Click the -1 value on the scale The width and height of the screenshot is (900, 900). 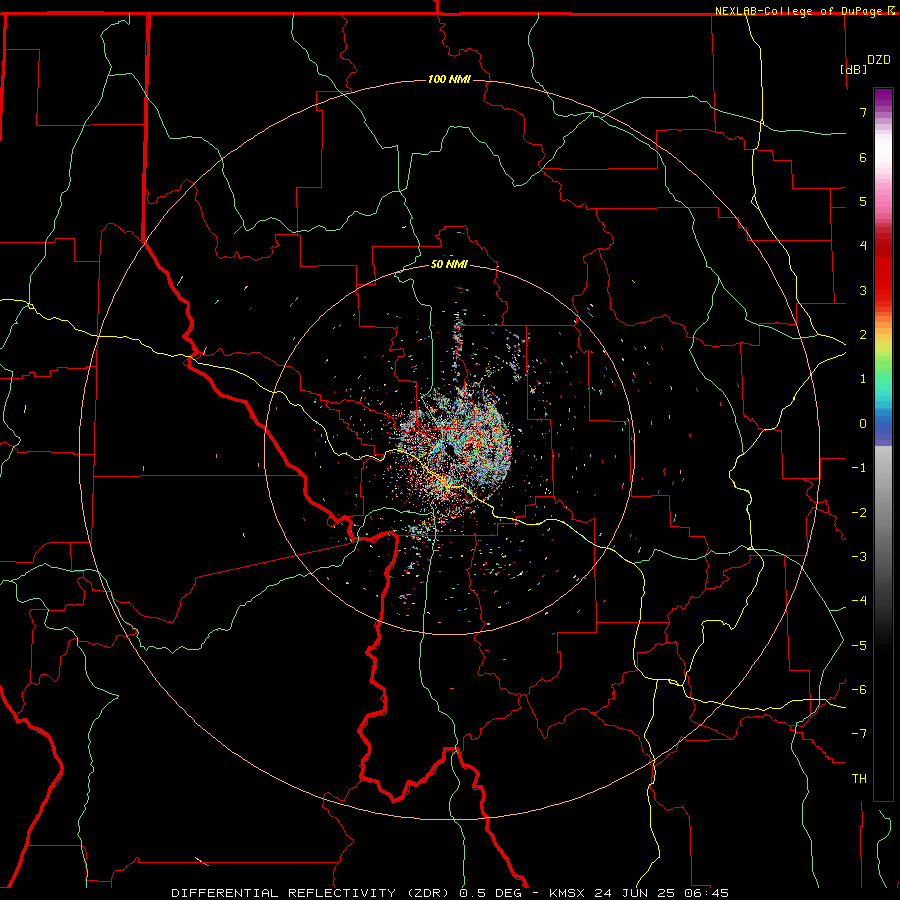[859, 468]
